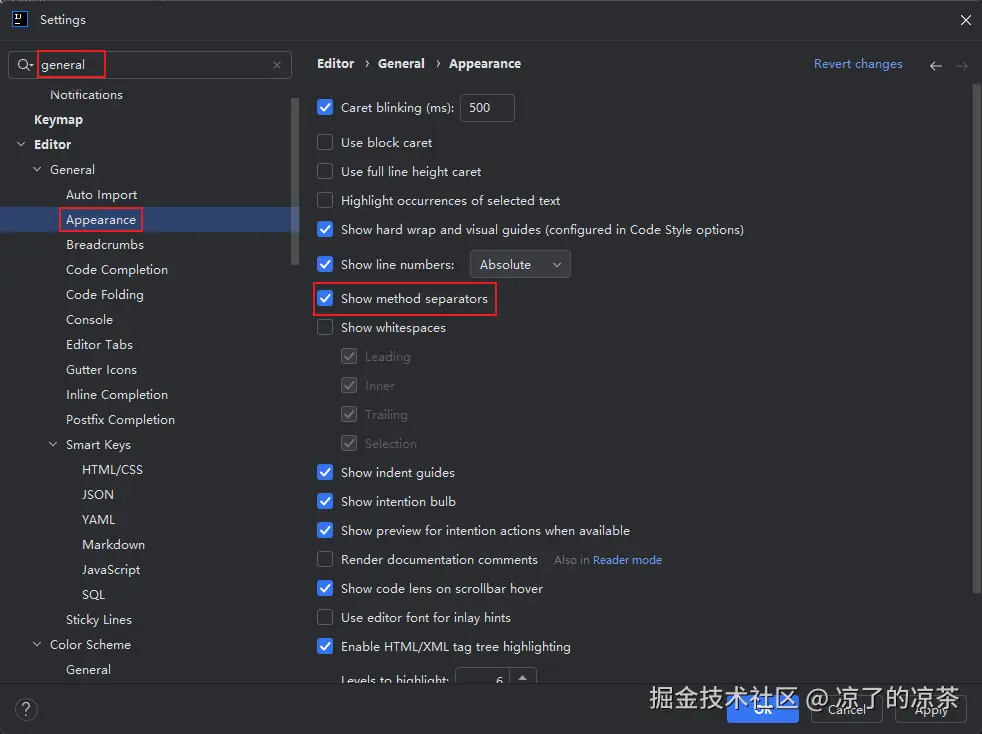This screenshot has height=734, width=982.
Task: Disable Show method separators checkbox
Action: click(x=325, y=298)
